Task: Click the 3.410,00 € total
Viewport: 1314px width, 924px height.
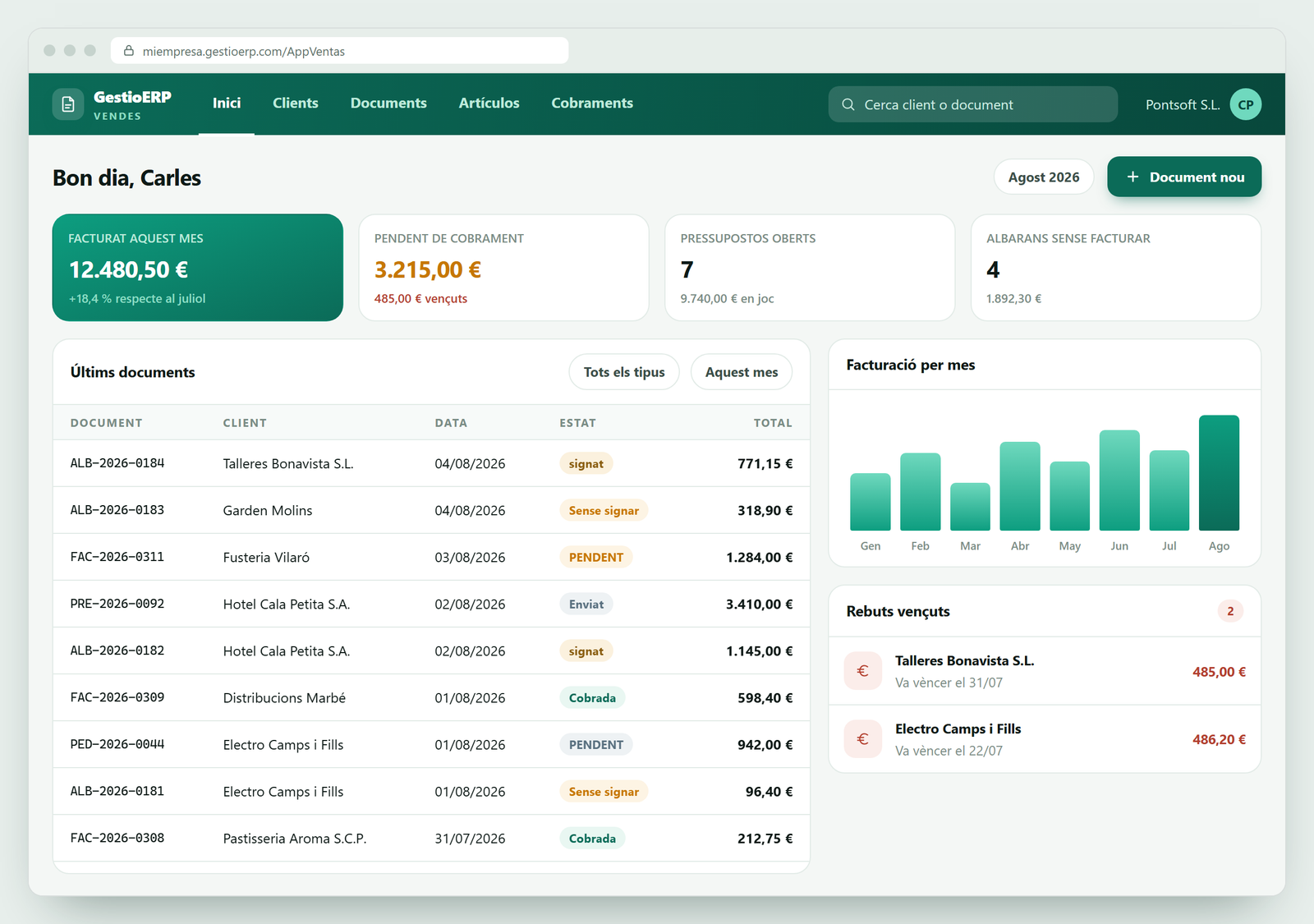Action: 759,604
